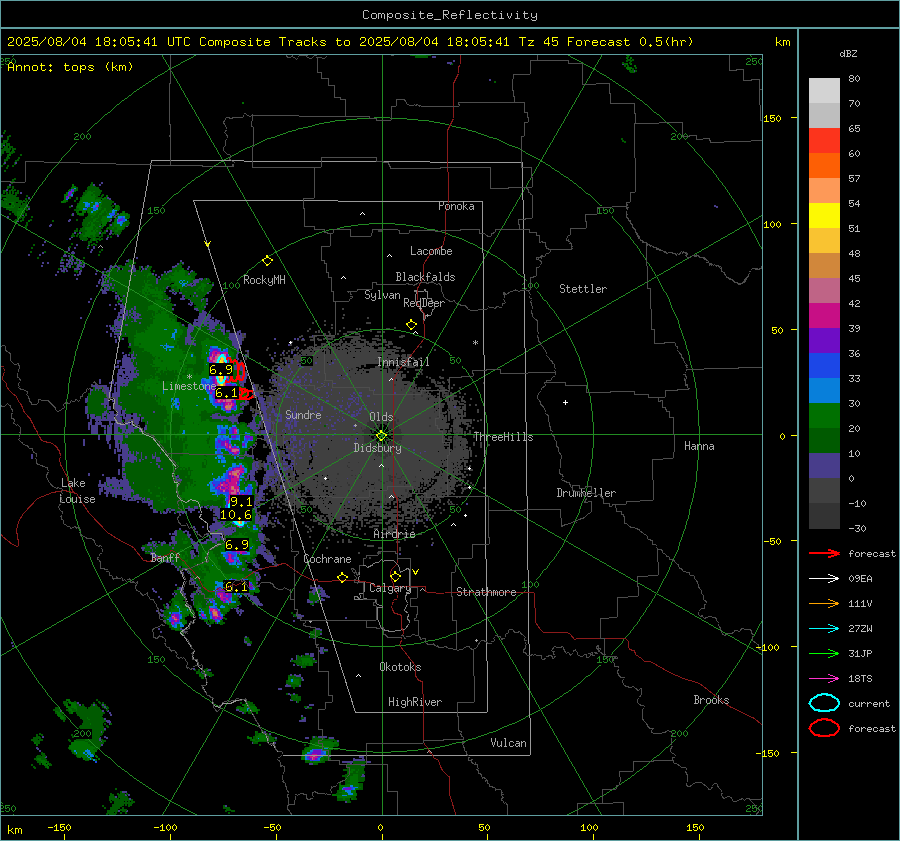Image resolution: width=900 pixels, height=841 pixels.
Task: Click the 10.6 storm top label
Action: [x=236, y=515]
